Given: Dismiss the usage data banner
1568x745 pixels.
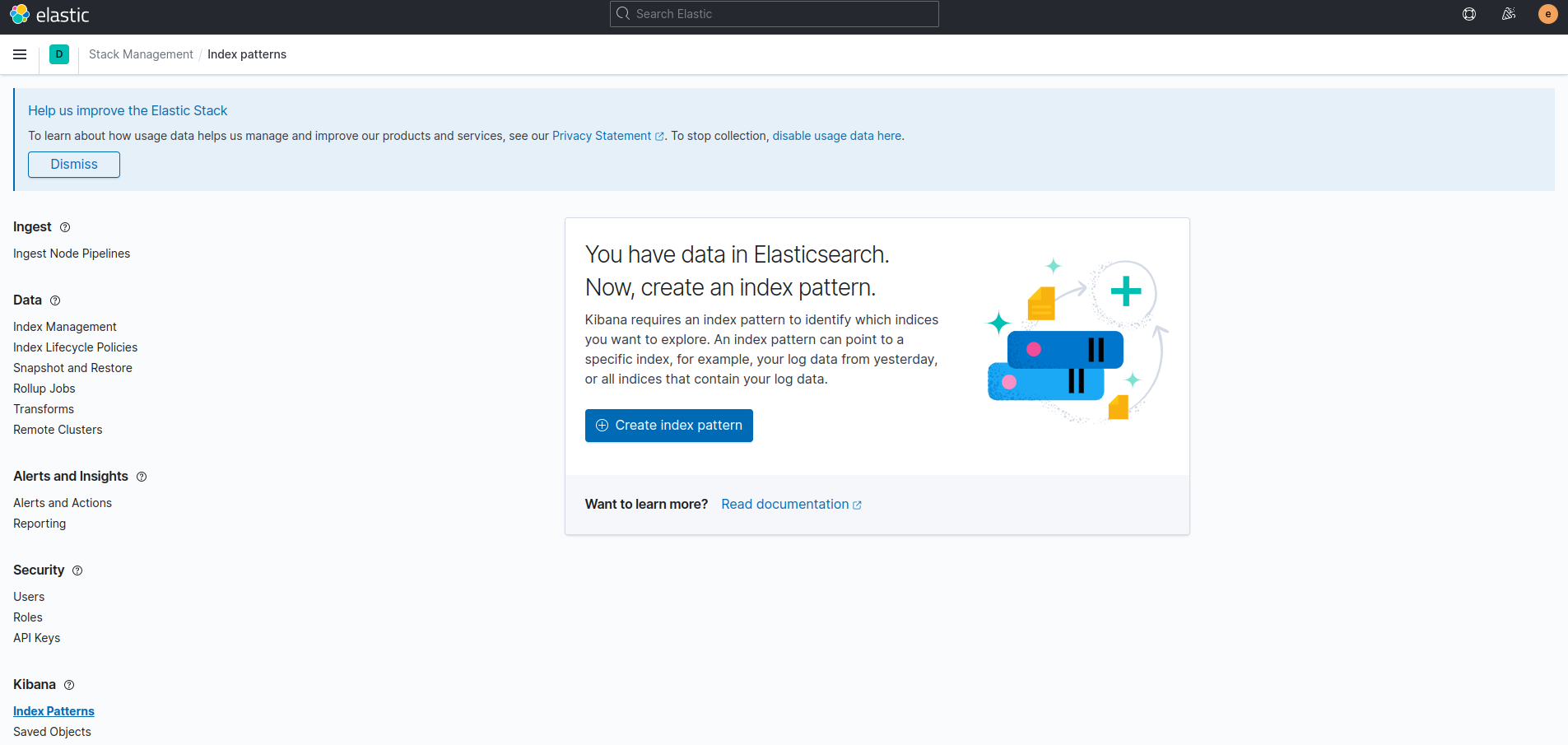Looking at the screenshot, I should 74,165.
